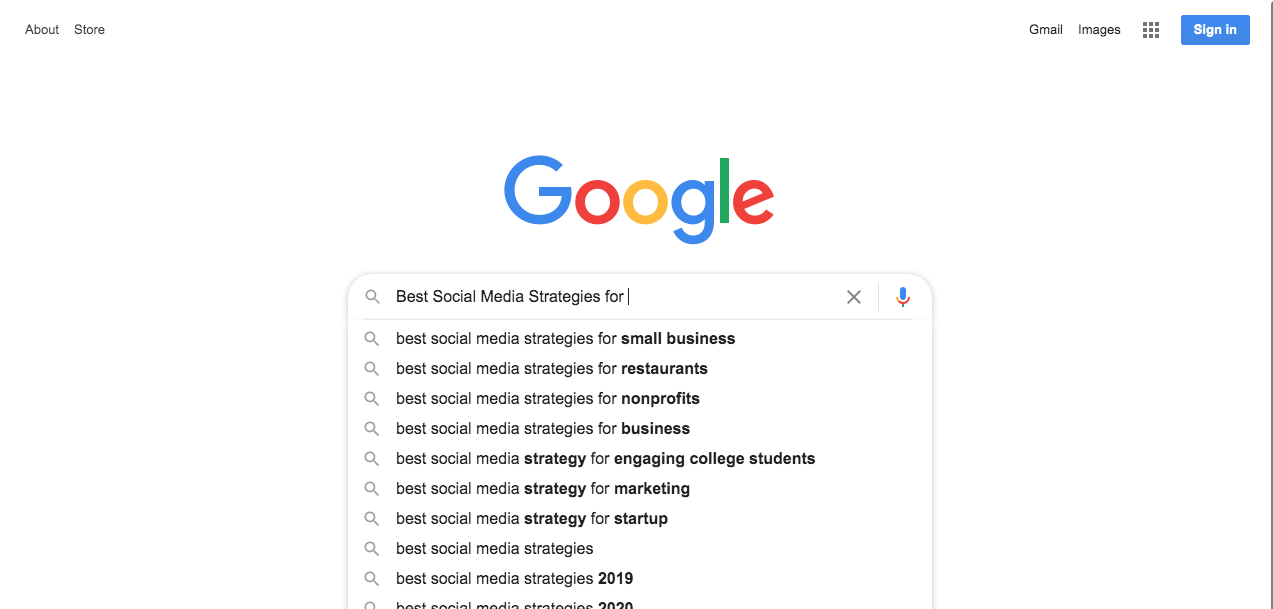This screenshot has height=609, width=1273.
Task: Open the About link
Action: pos(42,30)
